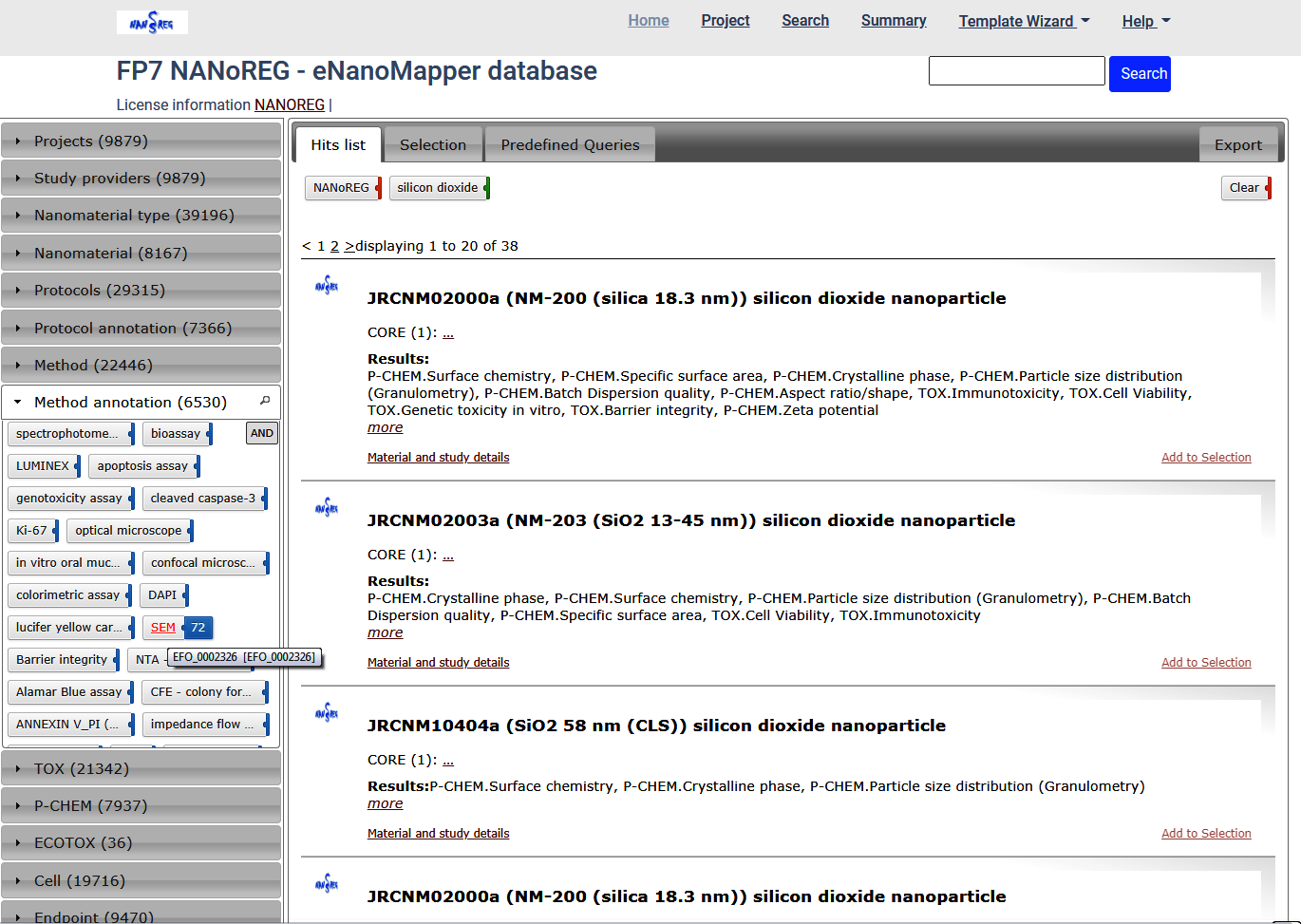Toggle the optical microscope filter tag
The image size is (1301, 924).
(128, 531)
